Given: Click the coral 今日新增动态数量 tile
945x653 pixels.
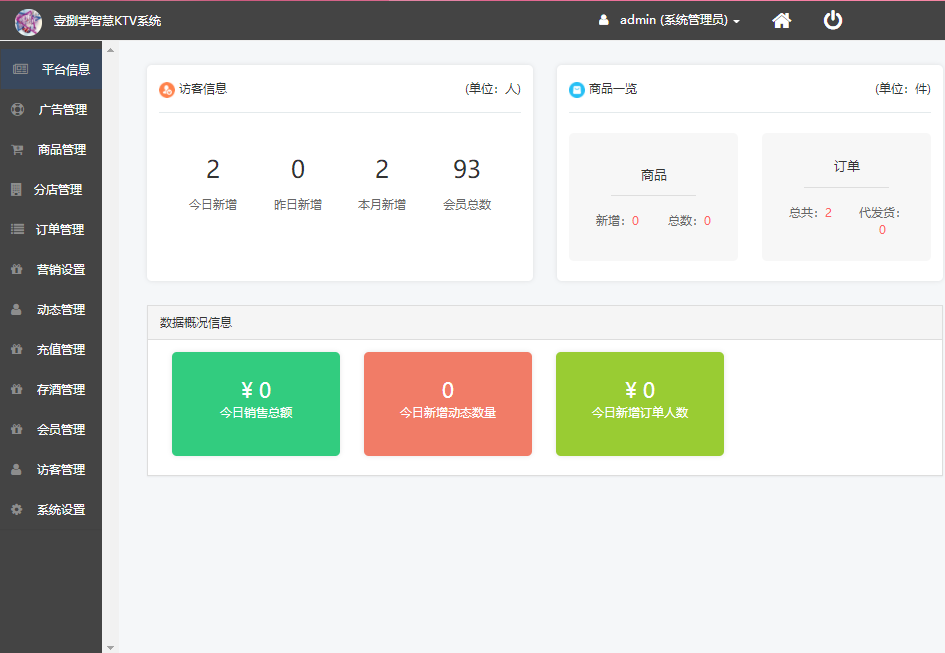Looking at the screenshot, I should click(448, 404).
